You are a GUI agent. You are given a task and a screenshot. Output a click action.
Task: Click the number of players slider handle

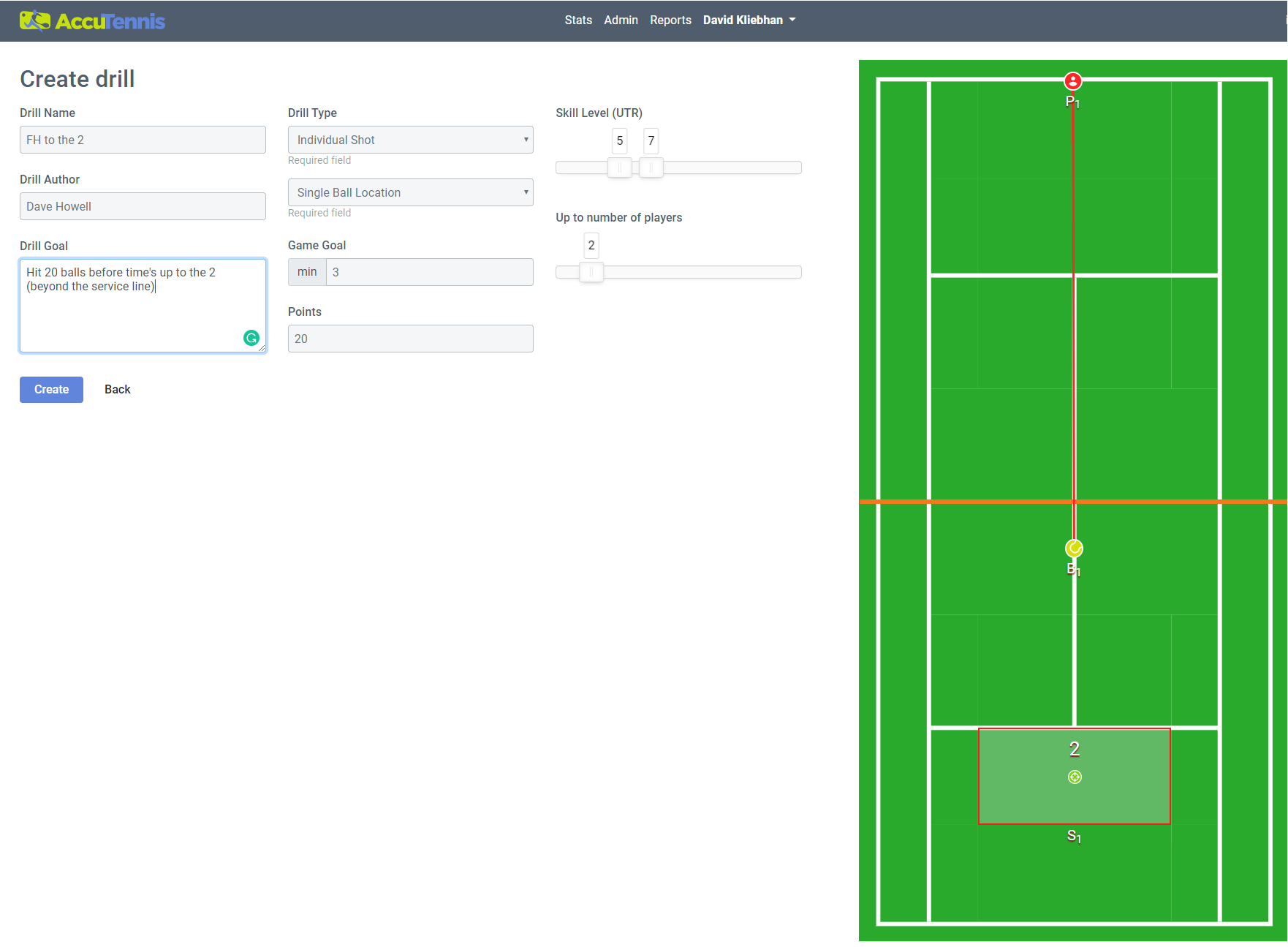coord(591,272)
